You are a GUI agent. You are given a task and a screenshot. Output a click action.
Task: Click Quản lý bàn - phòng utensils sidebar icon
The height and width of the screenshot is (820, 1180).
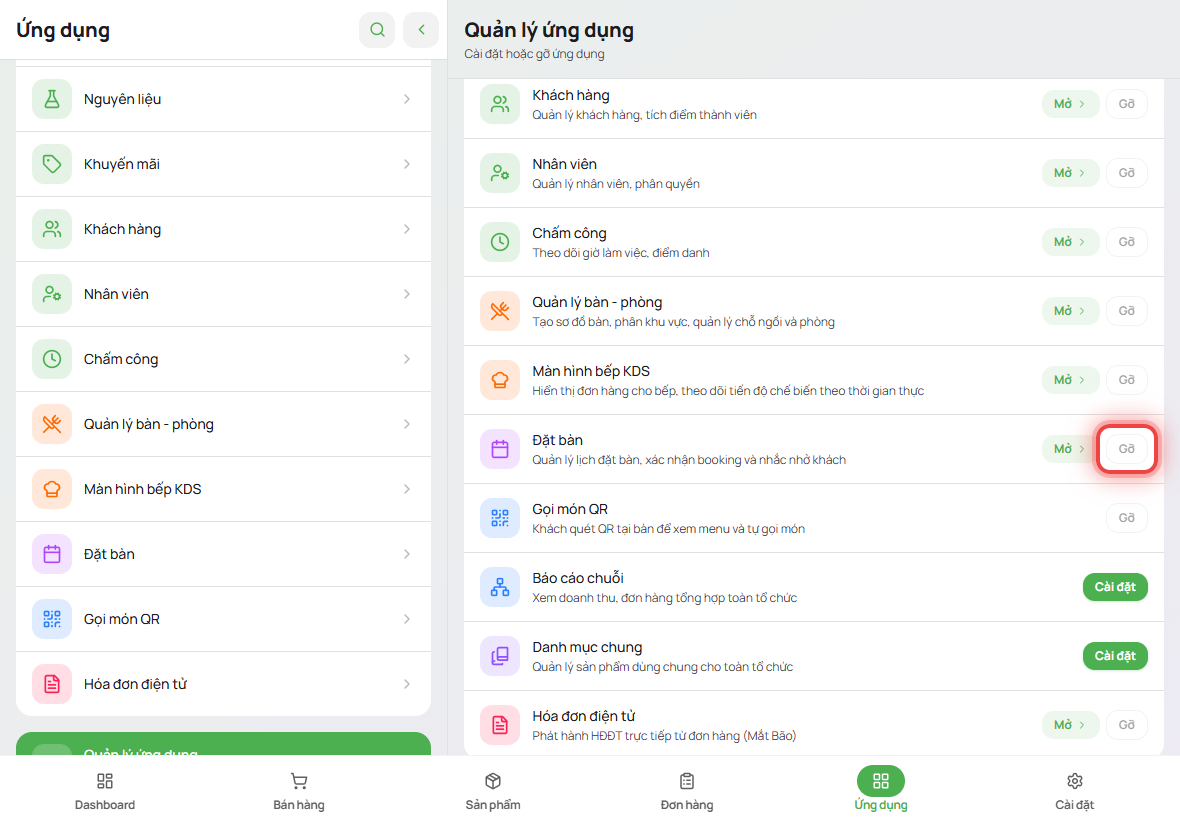tap(52, 424)
